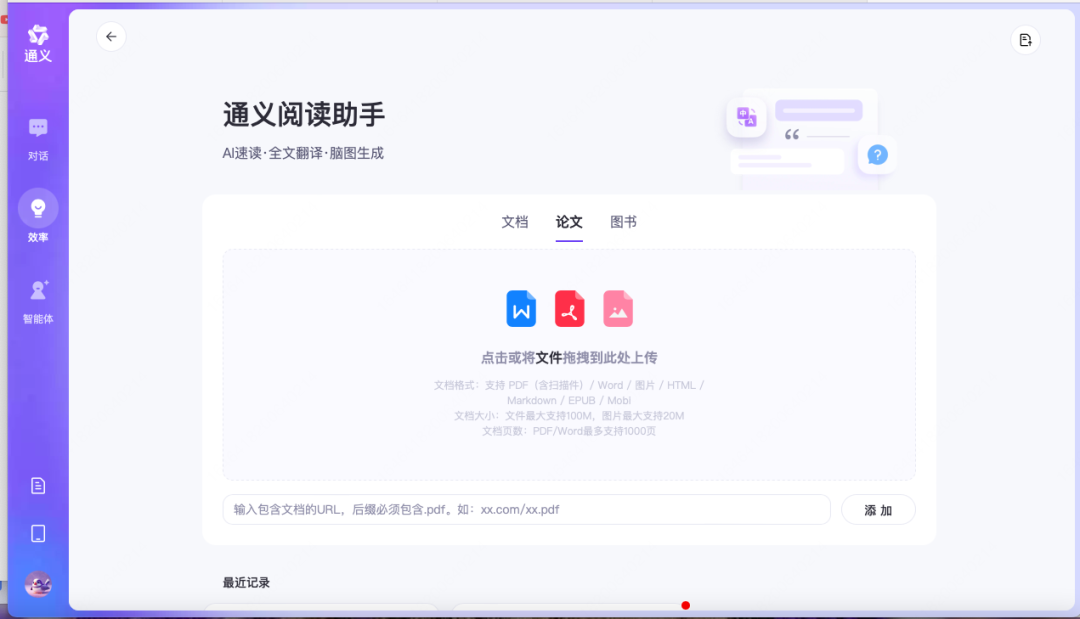The height and width of the screenshot is (619, 1080).
Task: Click the AI速读·全文翻译·脑图生成 subtitle
Action: point(303,153)
